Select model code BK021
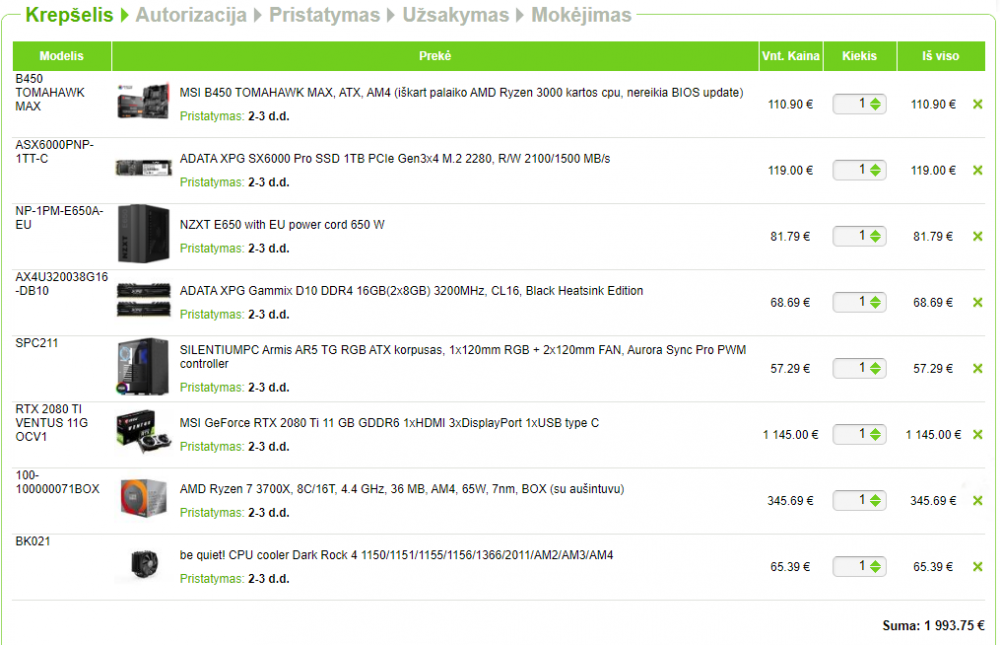This screenshot has width=1000, height=645. [x=33, y=542]
